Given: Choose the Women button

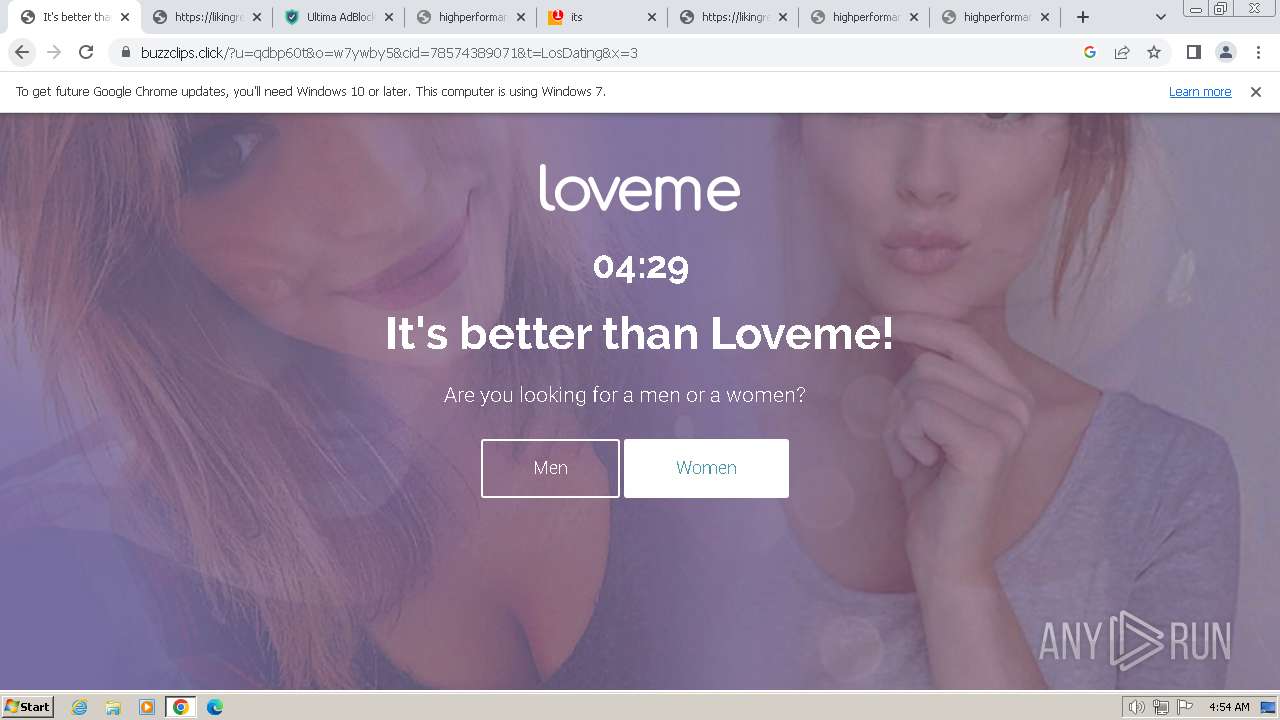Looking at the screenshot, I should point(706,468).
